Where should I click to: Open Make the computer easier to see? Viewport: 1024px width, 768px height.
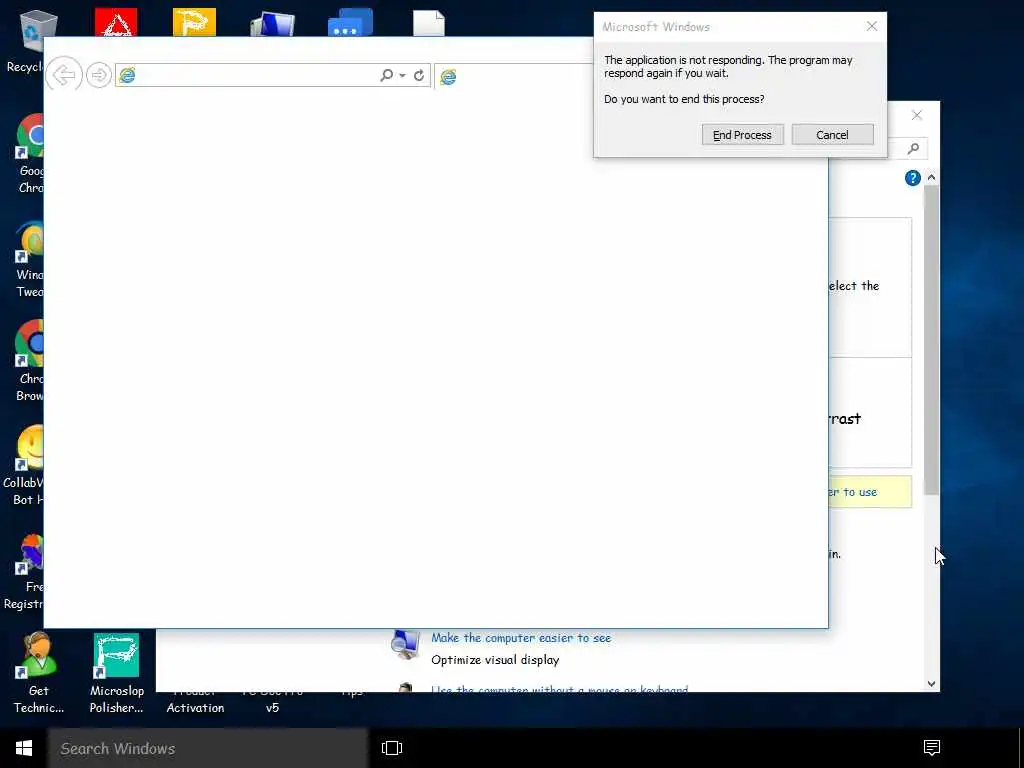coord(521,637)
